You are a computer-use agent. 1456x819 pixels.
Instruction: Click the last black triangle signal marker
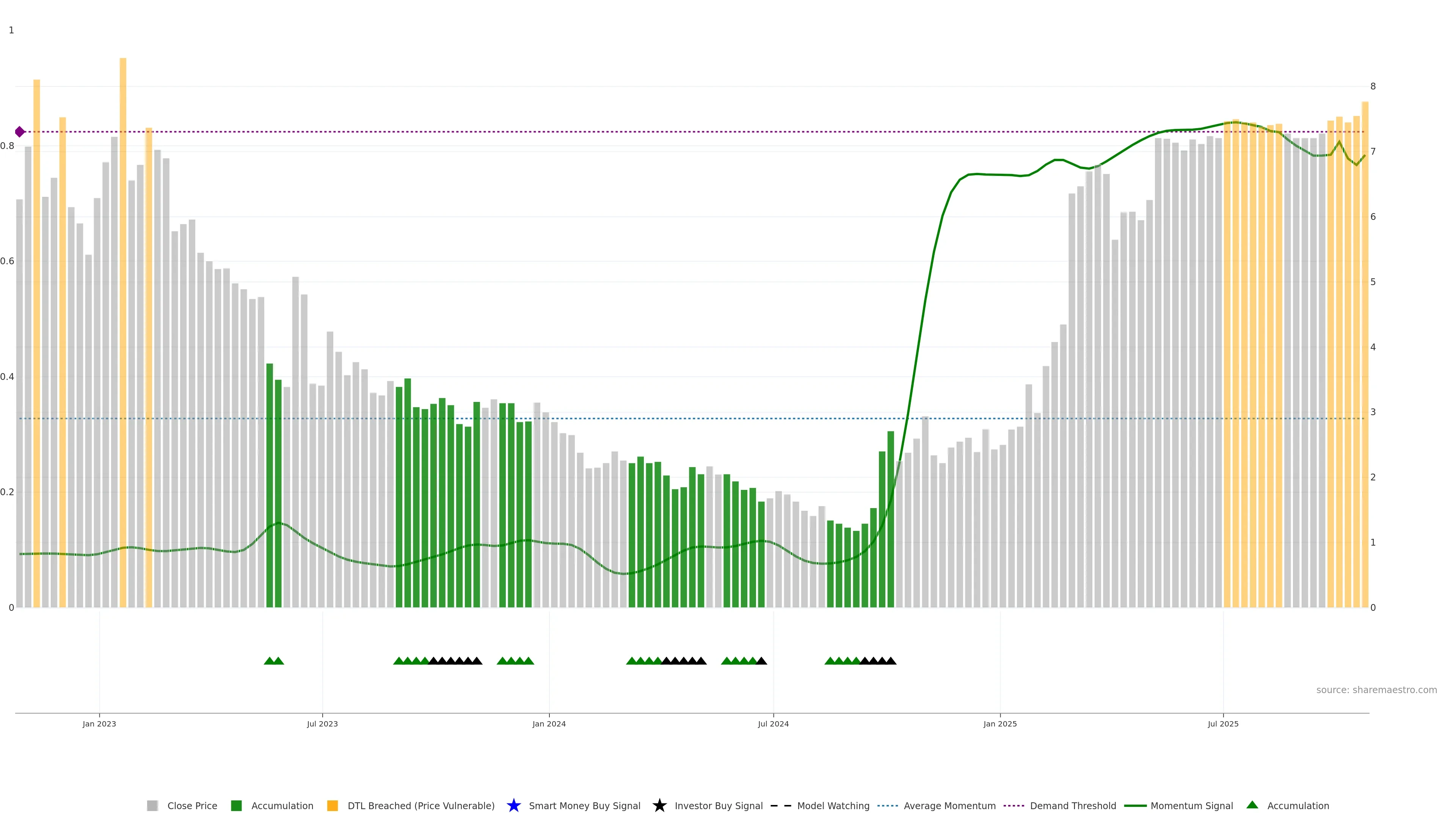click(x=890, y=661)
